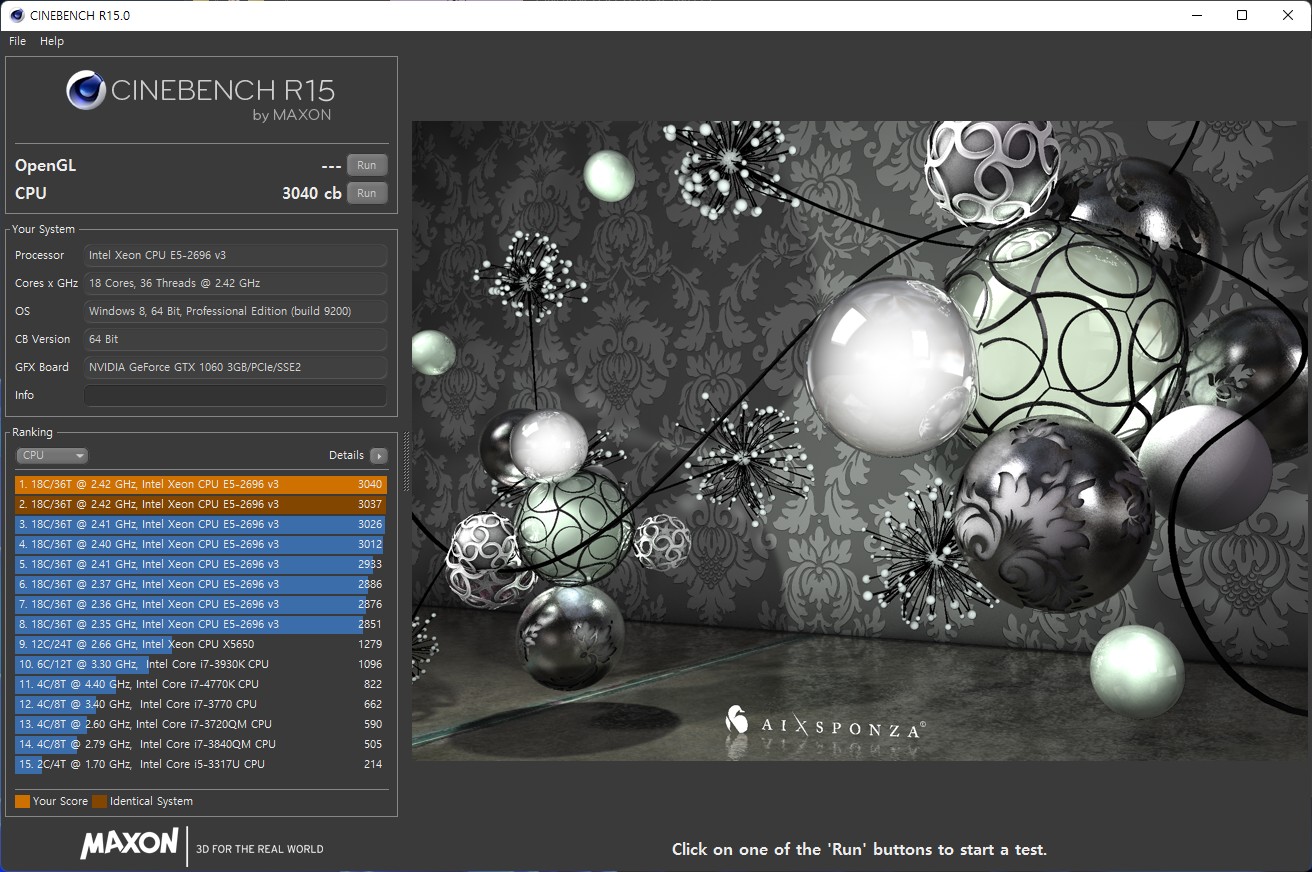Select the Xeon X5650 ranking row

point(200,644)
